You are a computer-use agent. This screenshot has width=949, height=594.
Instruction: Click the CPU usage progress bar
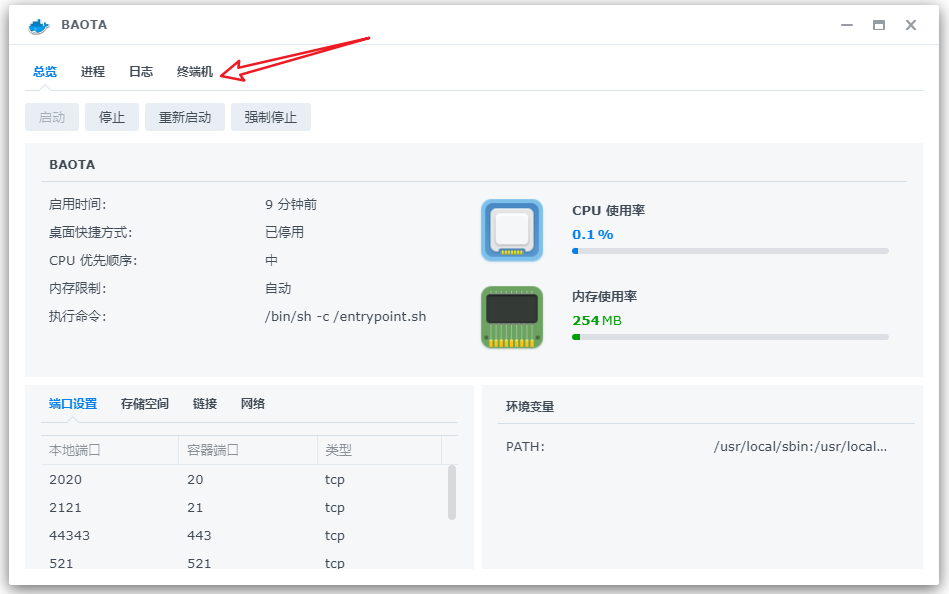tap(730, 250)
